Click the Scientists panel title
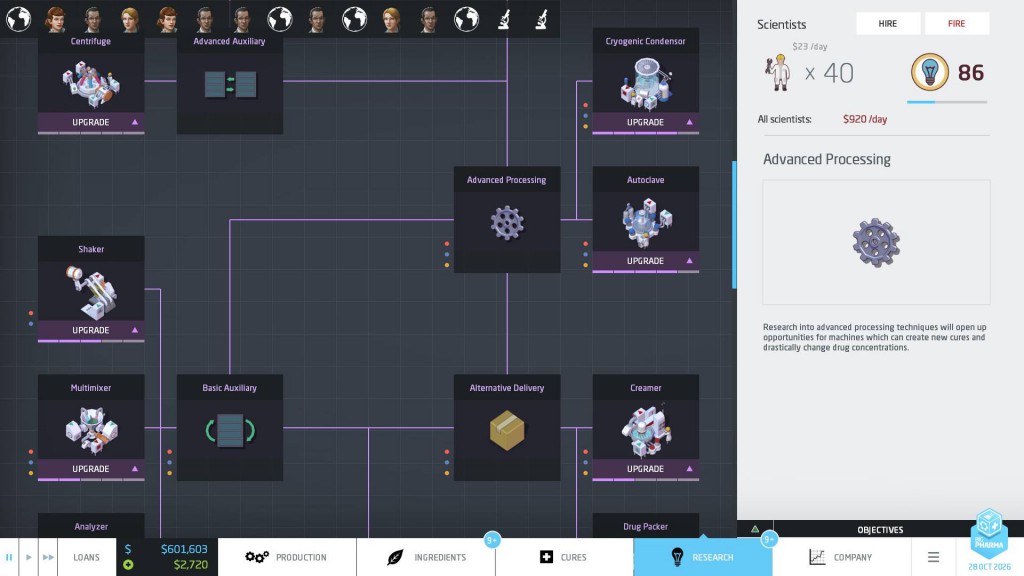The height and width of the screenshot is (576, 1024). point(782,25)
